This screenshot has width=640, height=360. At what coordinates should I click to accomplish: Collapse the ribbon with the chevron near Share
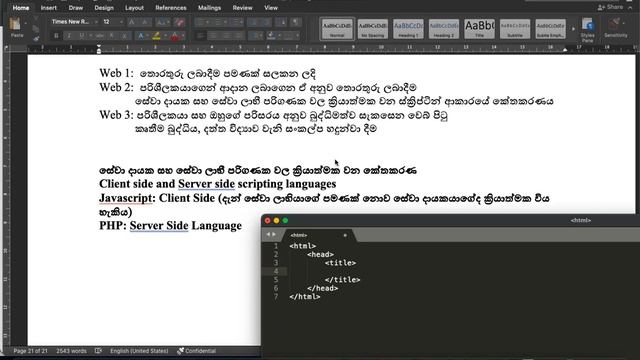coord(630,8)
